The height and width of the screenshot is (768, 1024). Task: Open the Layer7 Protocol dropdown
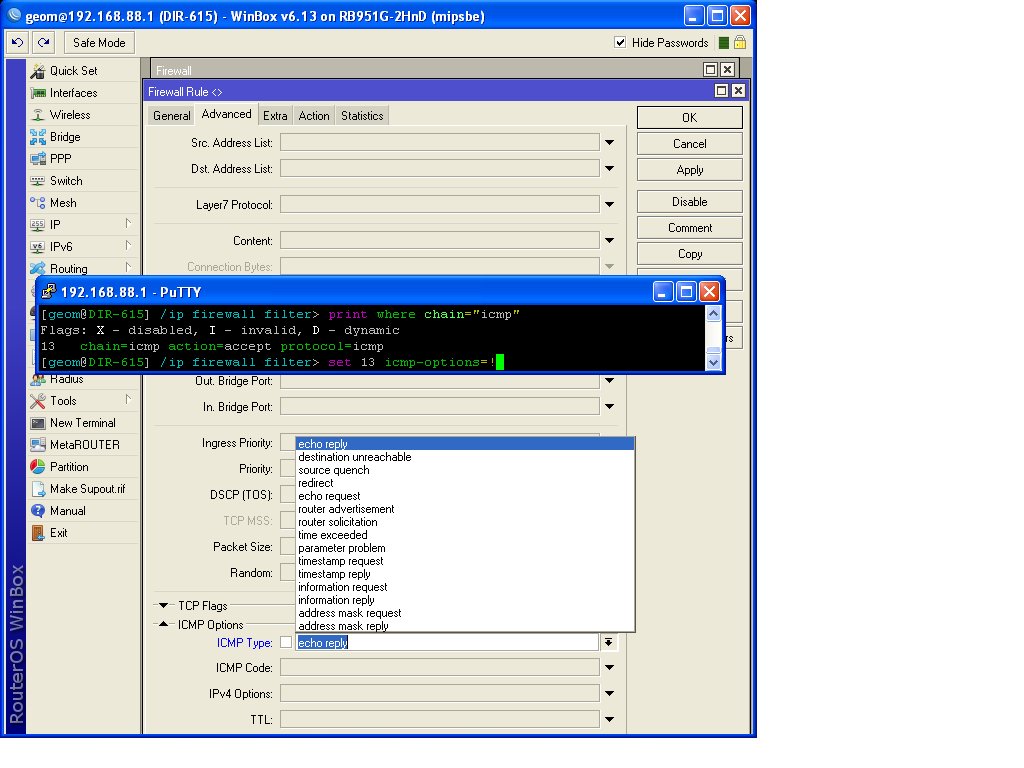609,203
